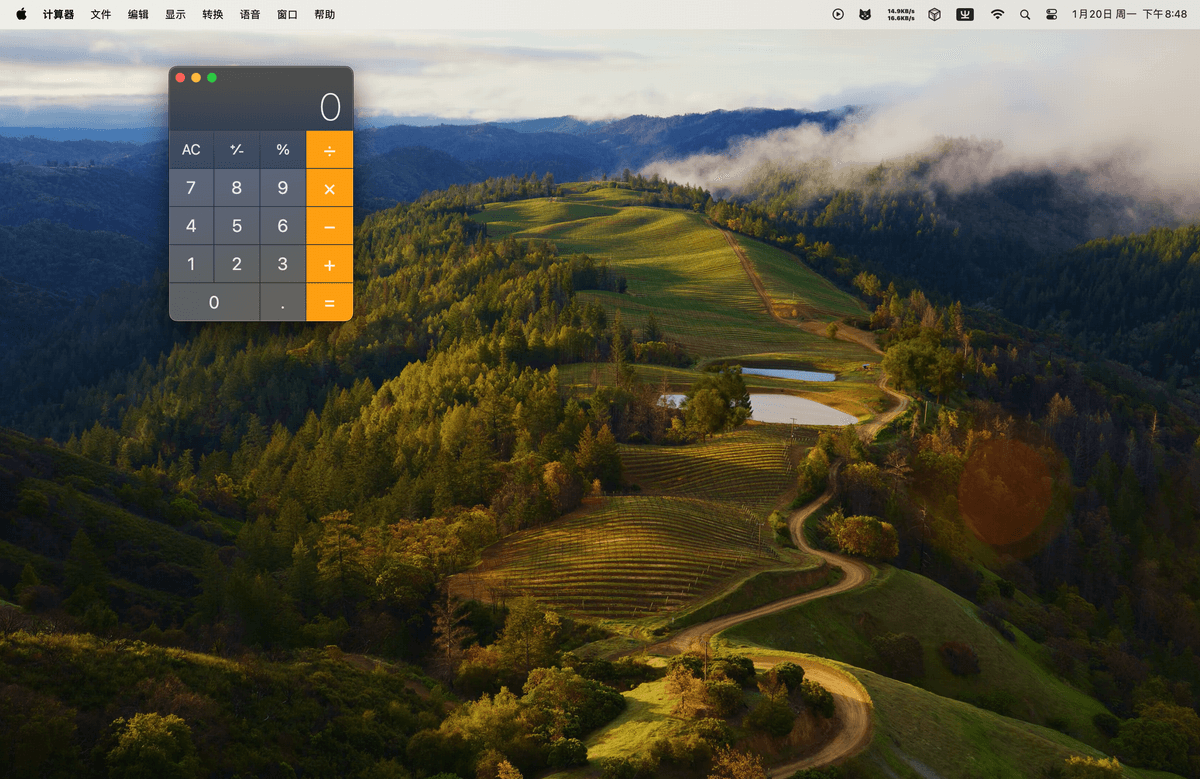This screenshot has width=1200, height=779.
Task: Toggle sign with the plus/minus key
Action: 237,150
